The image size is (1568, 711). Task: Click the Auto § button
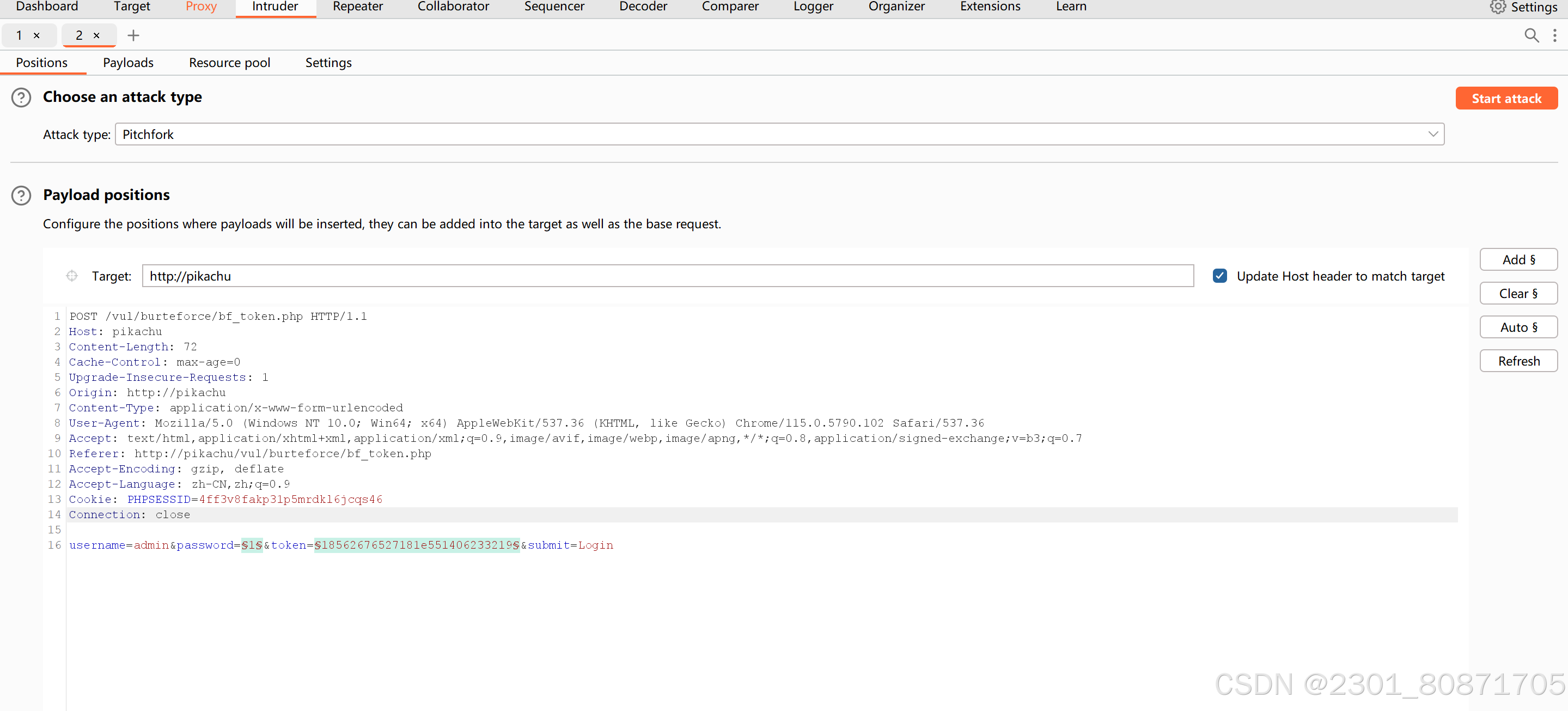click(x=1518, y=327)
